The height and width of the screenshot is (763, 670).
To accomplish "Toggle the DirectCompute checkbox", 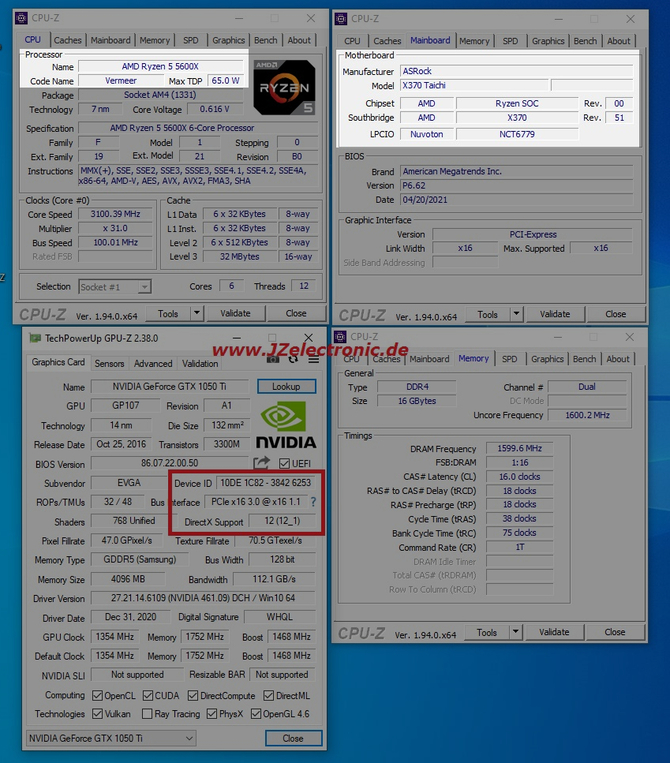I will coord(193,695).
